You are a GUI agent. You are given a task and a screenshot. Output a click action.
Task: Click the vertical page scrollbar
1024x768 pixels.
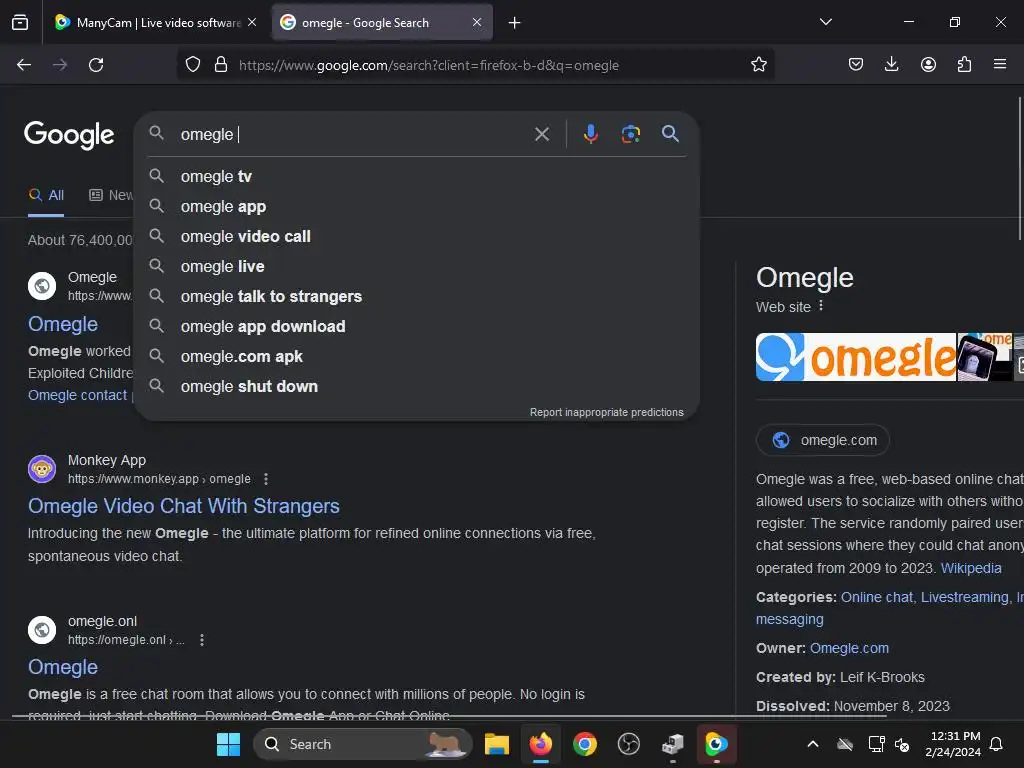point(1019,168)
